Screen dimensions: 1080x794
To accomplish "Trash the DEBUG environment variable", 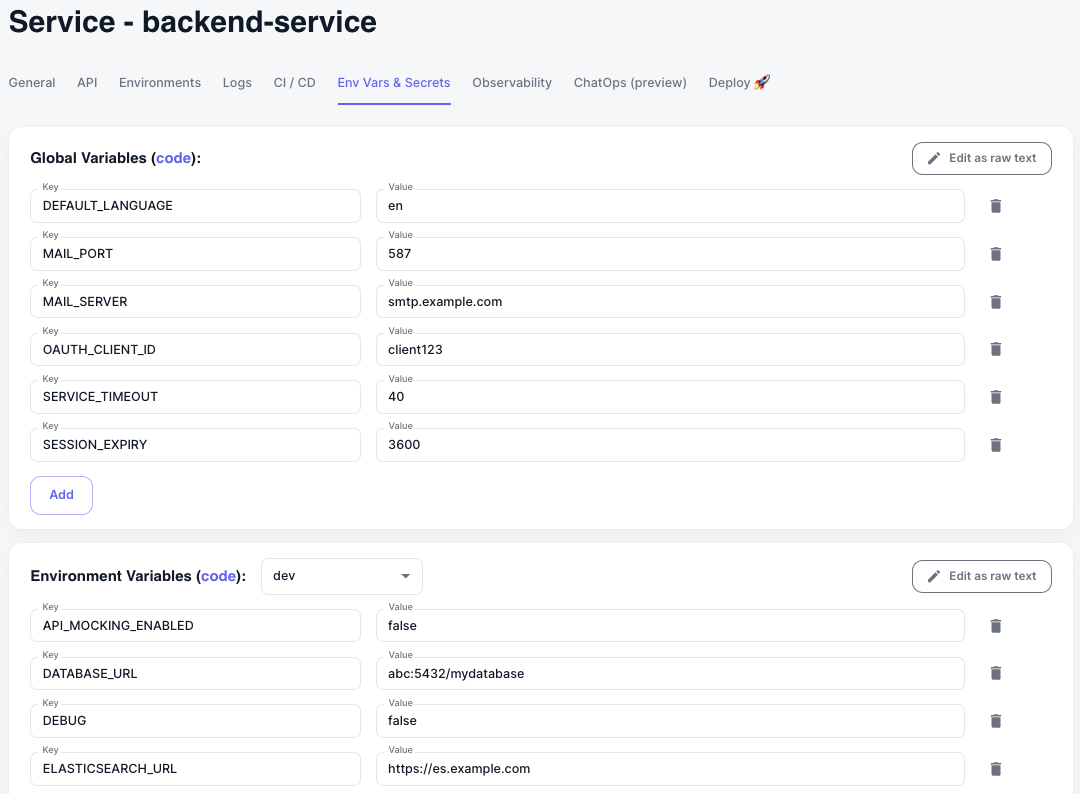I will 995,721.
